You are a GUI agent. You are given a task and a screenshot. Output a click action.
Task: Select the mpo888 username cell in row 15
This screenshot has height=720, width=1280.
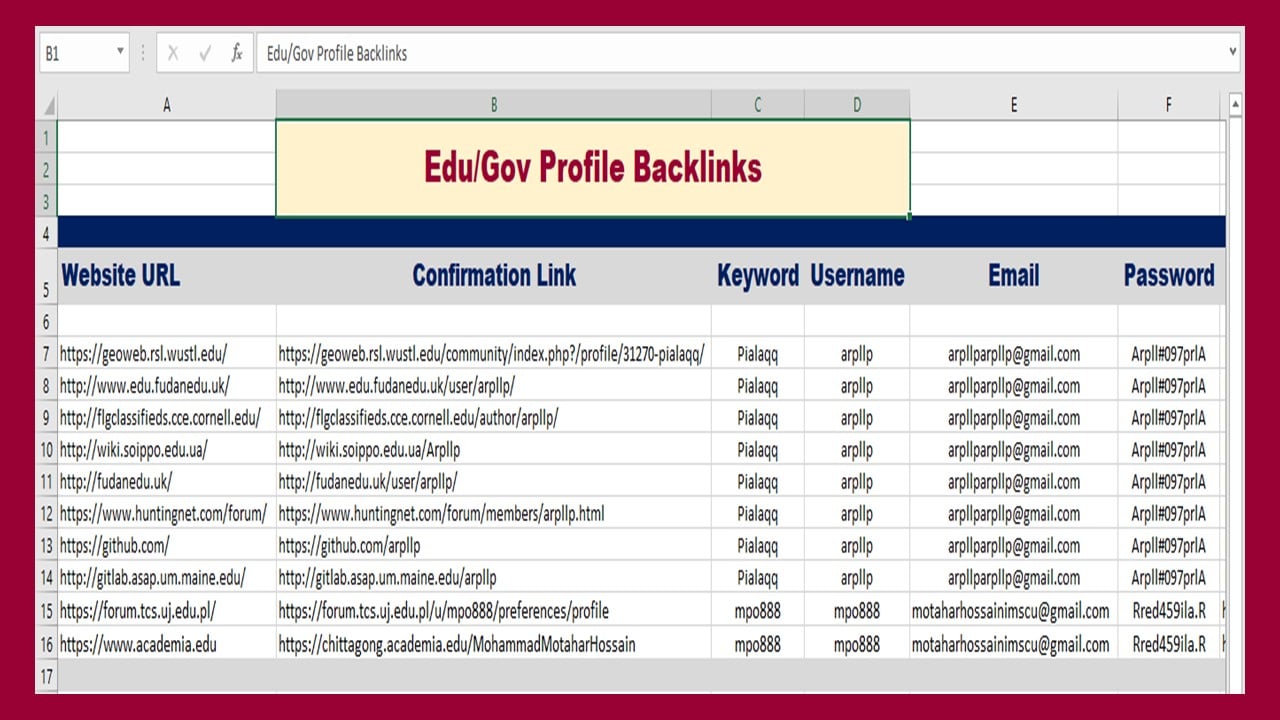click(857, 610)
